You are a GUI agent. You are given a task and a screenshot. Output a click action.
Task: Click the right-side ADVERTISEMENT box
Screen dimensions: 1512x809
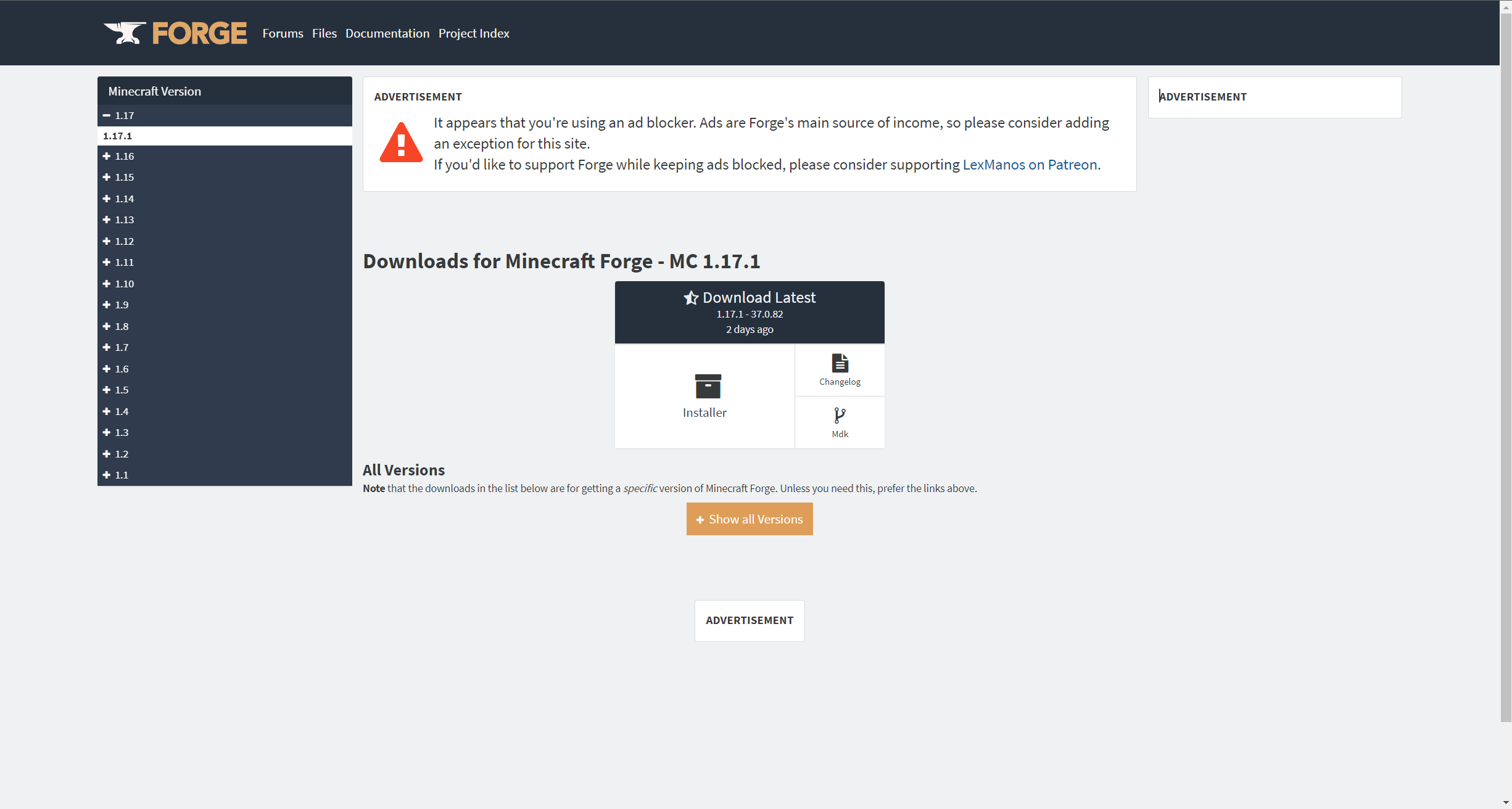(1274, 97)
